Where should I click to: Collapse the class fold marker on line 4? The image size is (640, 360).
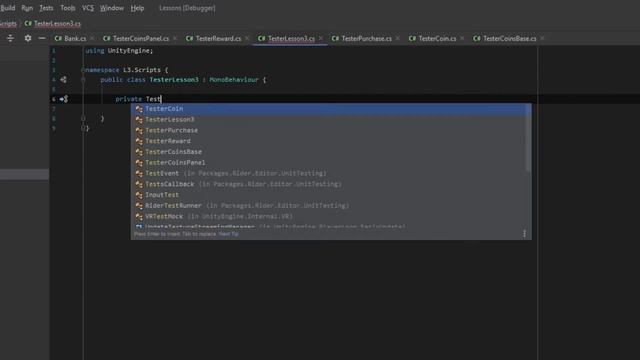(83, 80)
